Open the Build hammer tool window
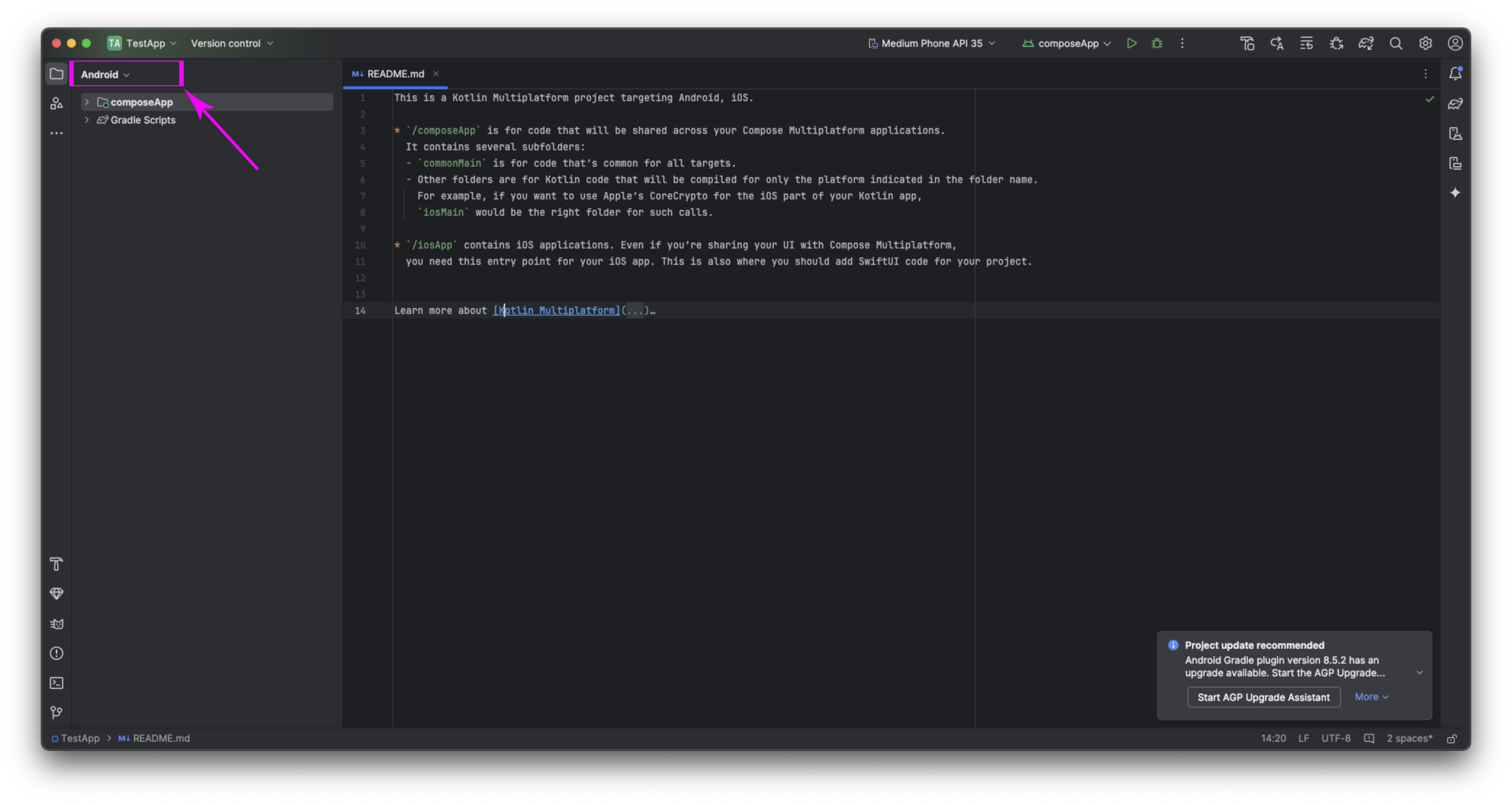The height and width of the screenshot is (805, 1512). (x=56, y=564)
